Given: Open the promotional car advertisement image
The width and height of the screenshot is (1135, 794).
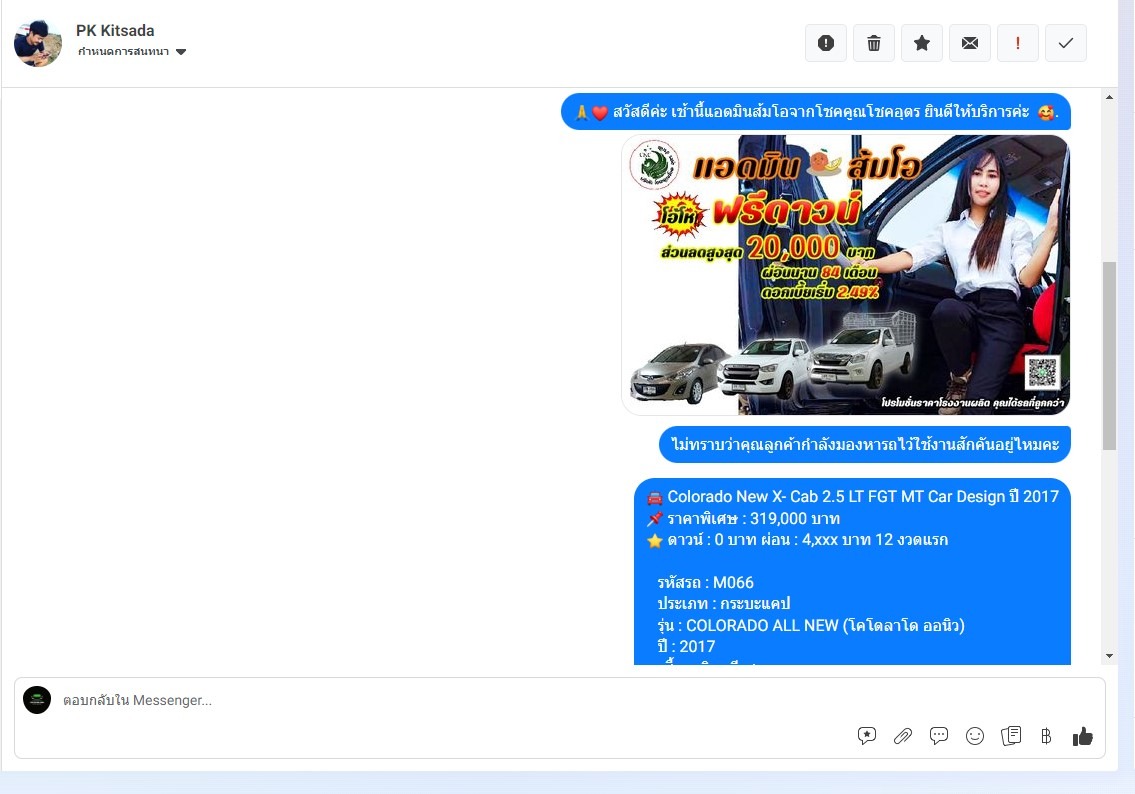Looking at the screenshot, I should pos(845,275).
